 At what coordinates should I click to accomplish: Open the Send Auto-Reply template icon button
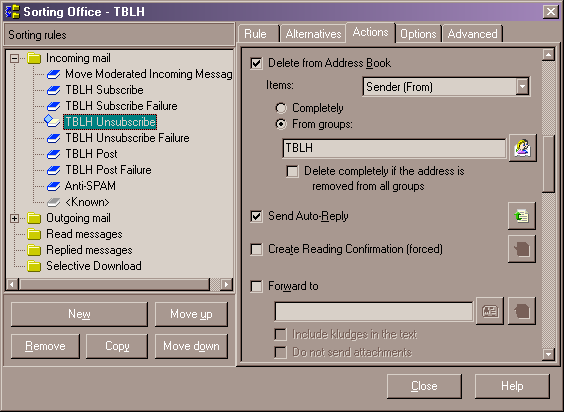point(522,216)
